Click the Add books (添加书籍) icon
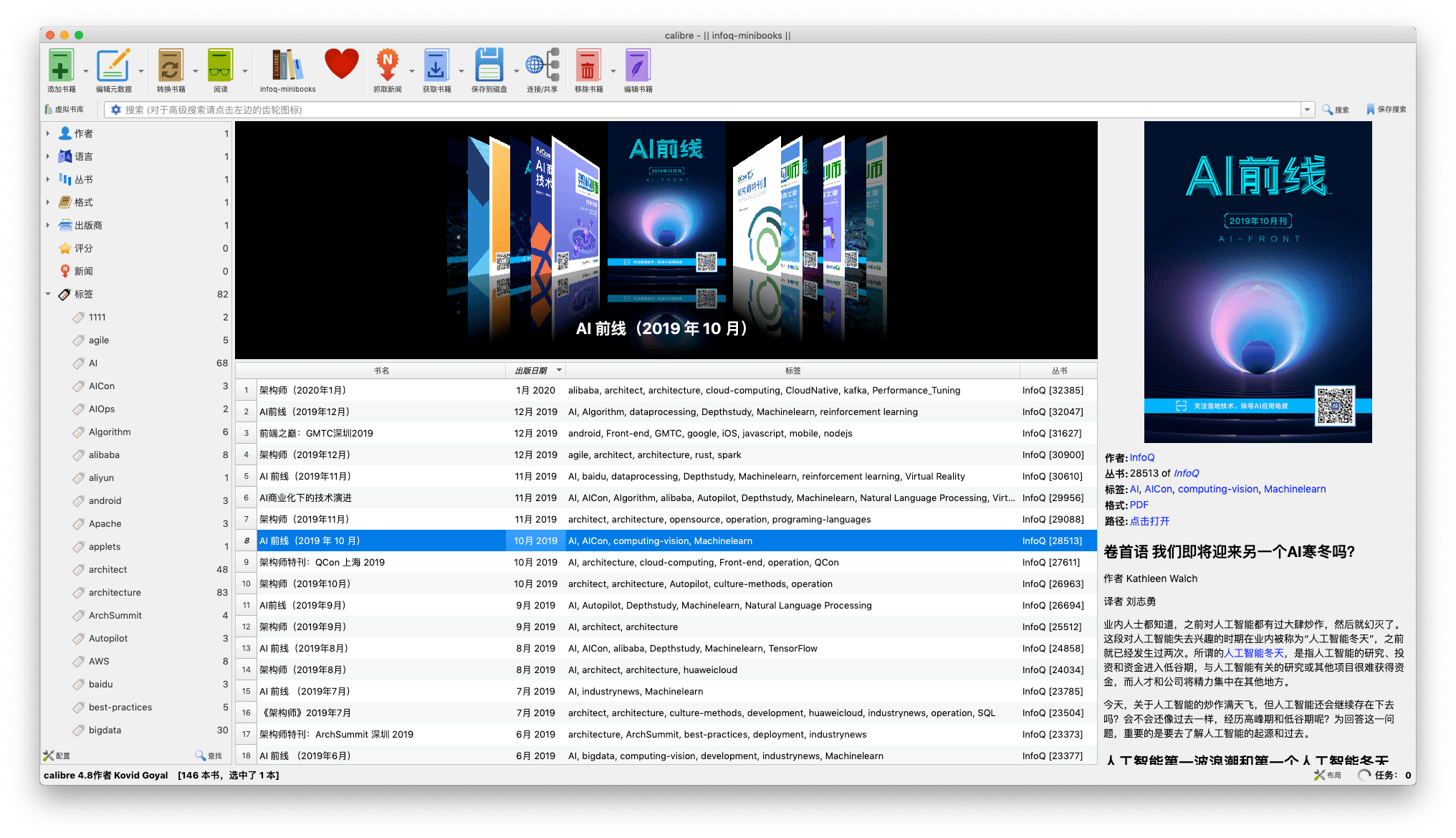This screenshot has width=1456, height=838. tap(61, 66)
